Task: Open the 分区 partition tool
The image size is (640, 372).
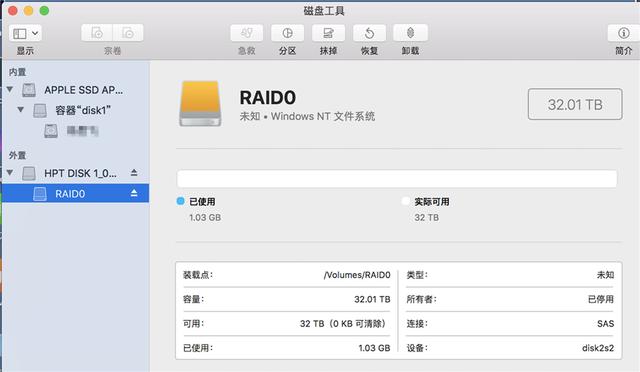Action: [x=287, y=33]
